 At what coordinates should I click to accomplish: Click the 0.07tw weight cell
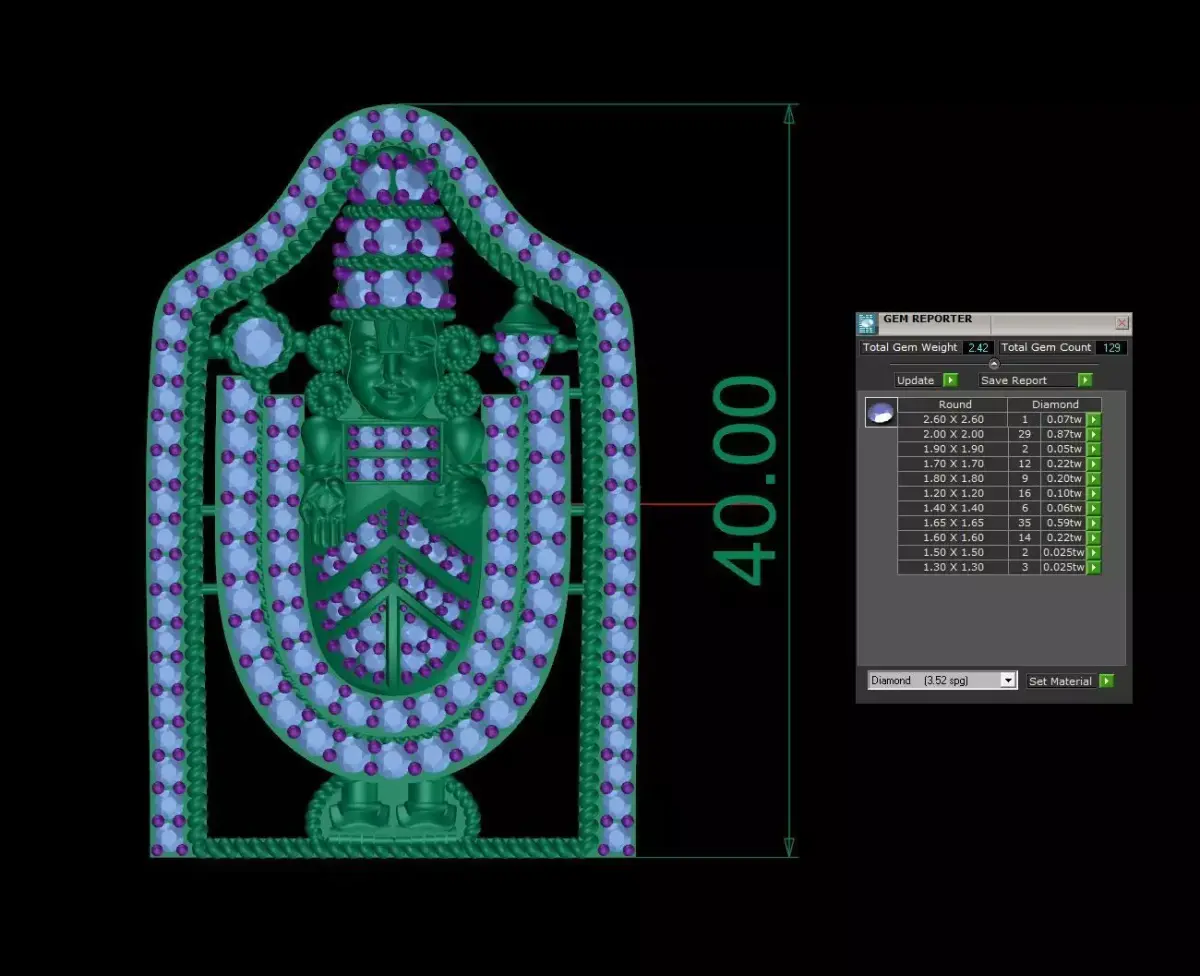1064,420
